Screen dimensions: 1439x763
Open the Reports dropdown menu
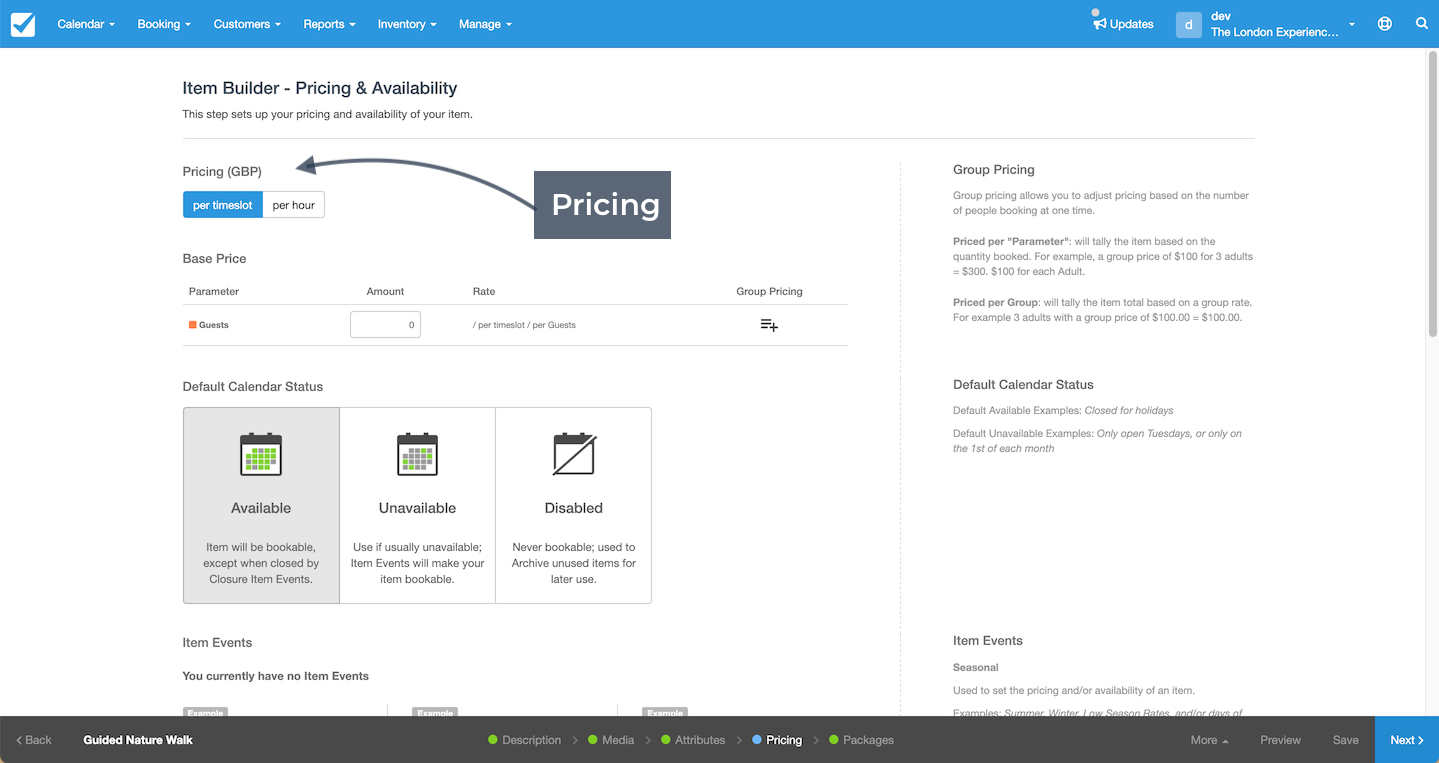click(x=329, y=24)
